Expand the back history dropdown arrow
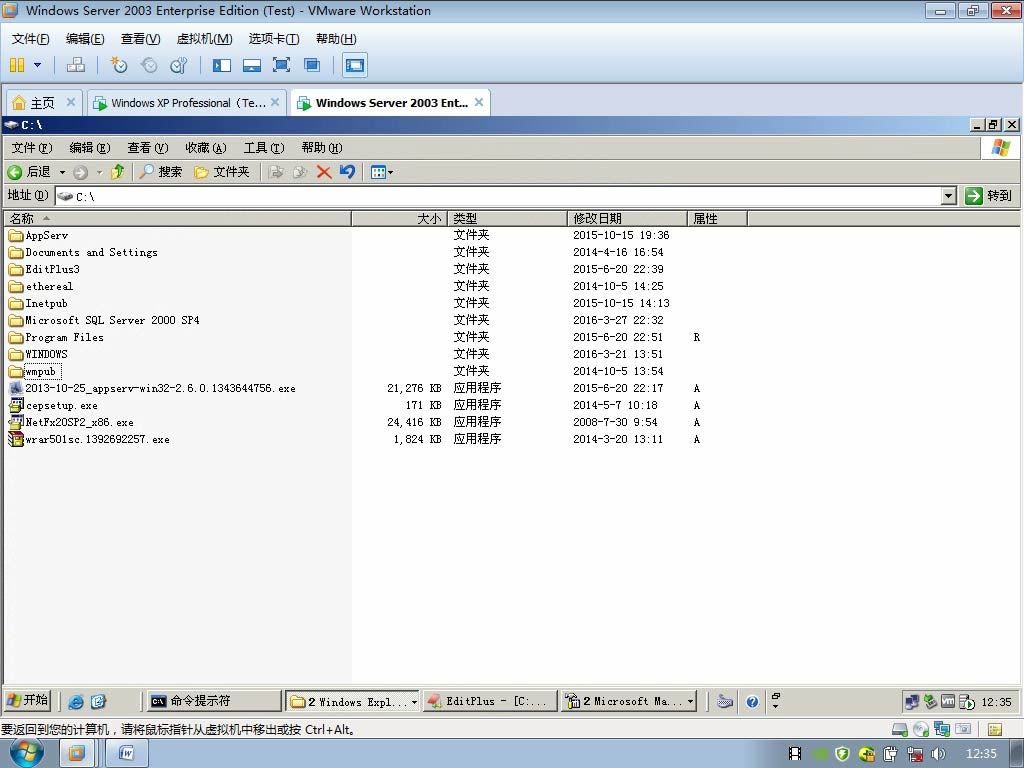This screenshot has height=768, width=1024. click(62, 172)
